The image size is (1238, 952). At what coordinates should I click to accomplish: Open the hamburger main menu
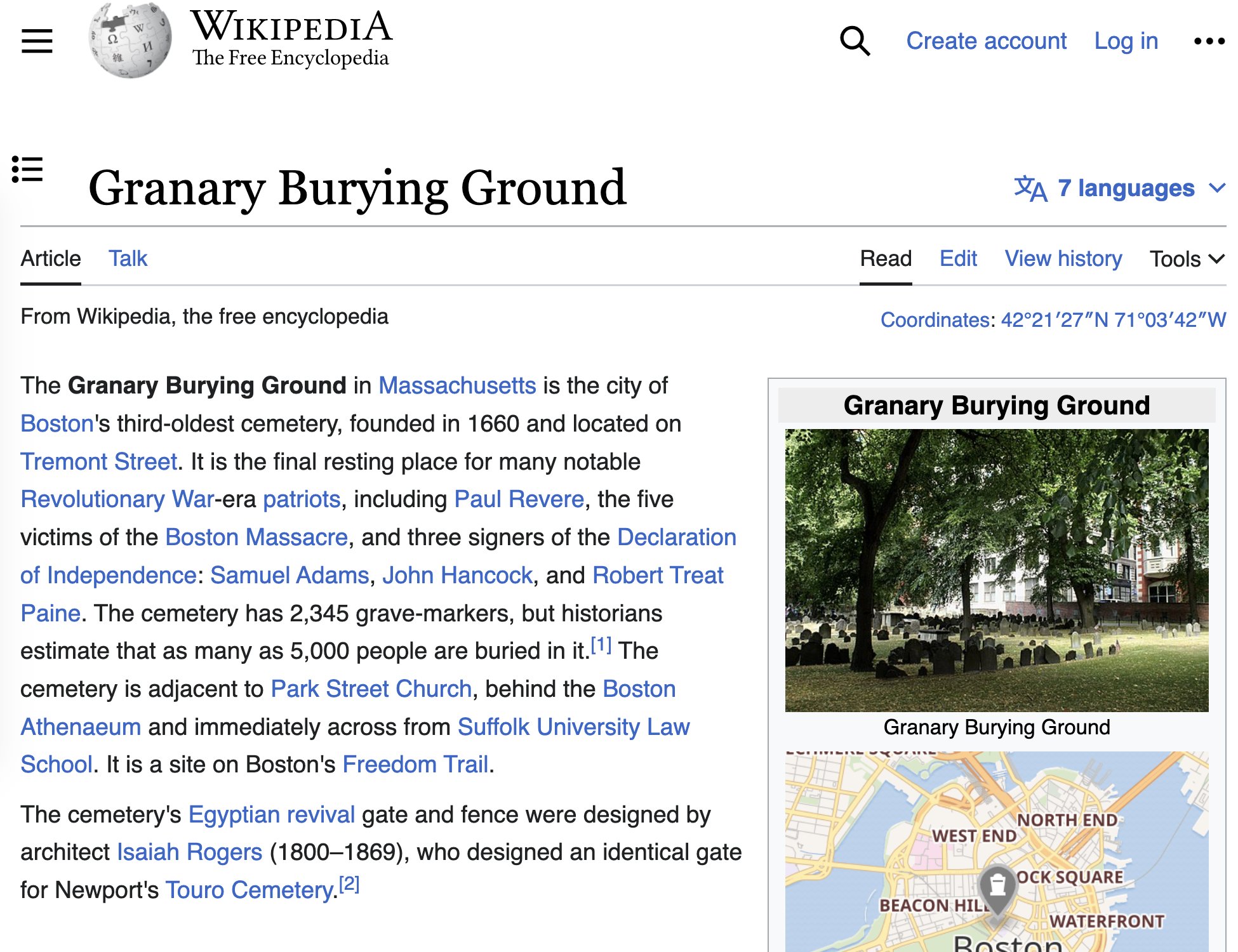(37, 41)
